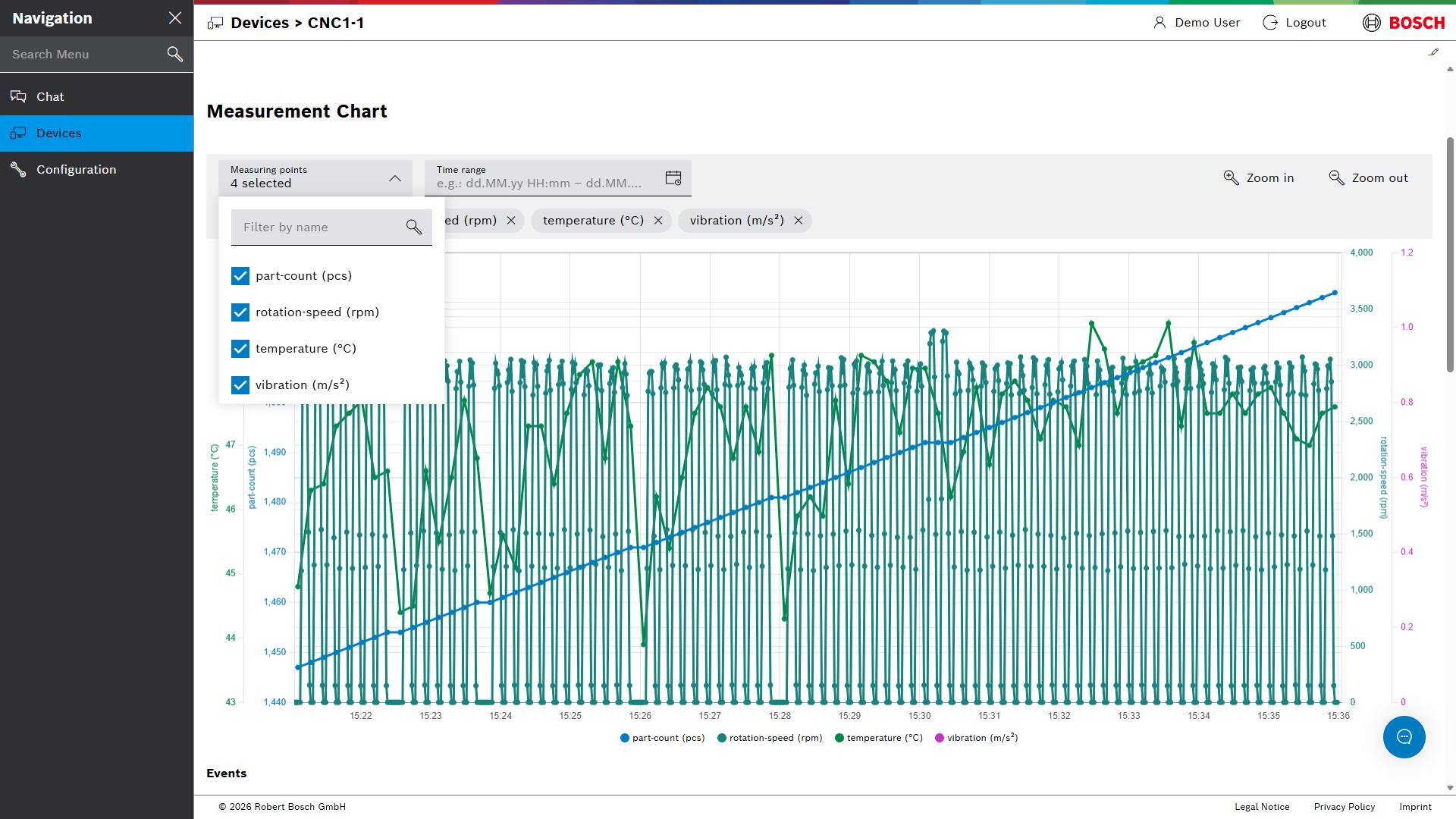Uncheck vibration (m/s²) checkbox
The height and width of the screenshot is (819, 1456).
[x=240, y=385]
